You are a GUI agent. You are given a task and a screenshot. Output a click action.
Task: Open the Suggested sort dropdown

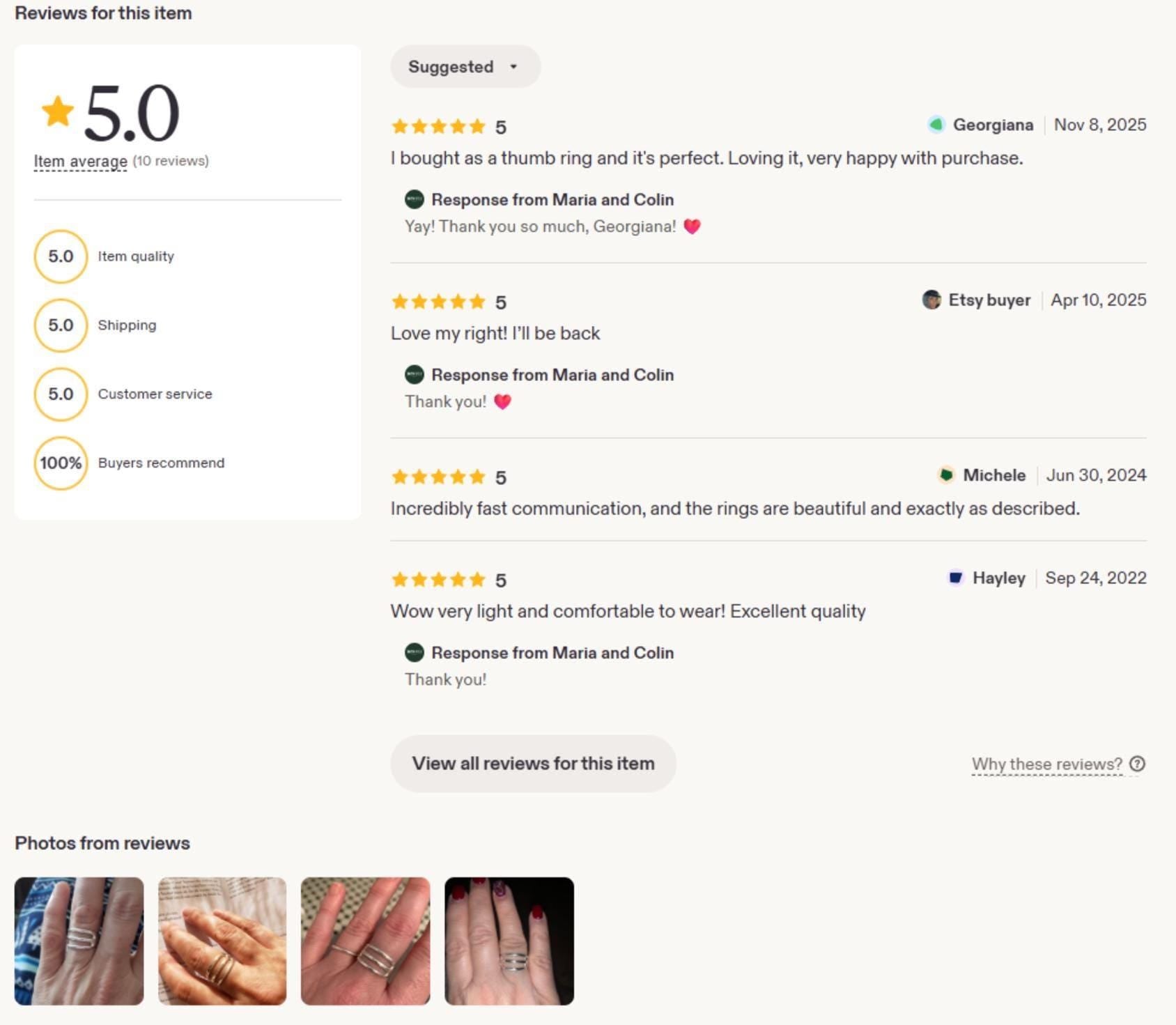pyautogui.click(x=465, y=67)
